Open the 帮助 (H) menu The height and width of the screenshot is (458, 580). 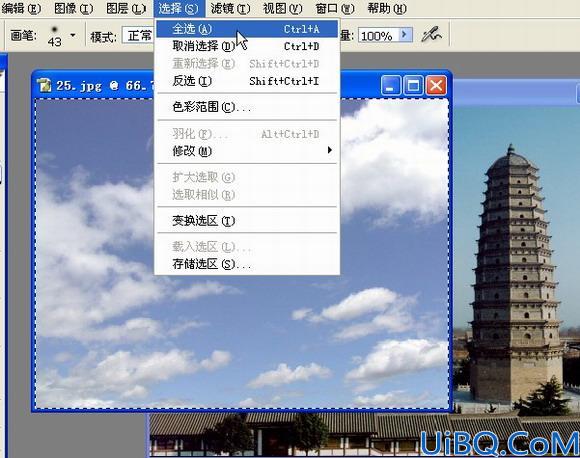coord(387,8)
